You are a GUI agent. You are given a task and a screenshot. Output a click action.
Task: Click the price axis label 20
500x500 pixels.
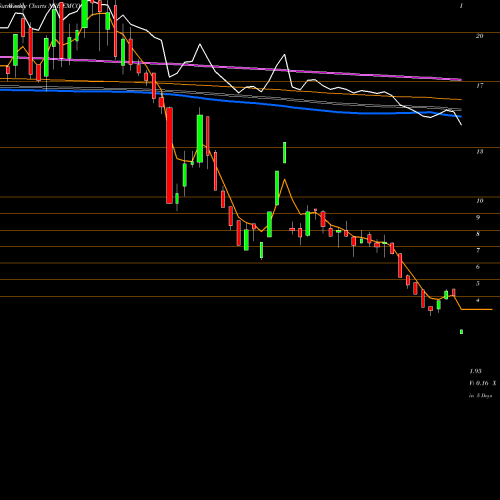coord(479,36)
